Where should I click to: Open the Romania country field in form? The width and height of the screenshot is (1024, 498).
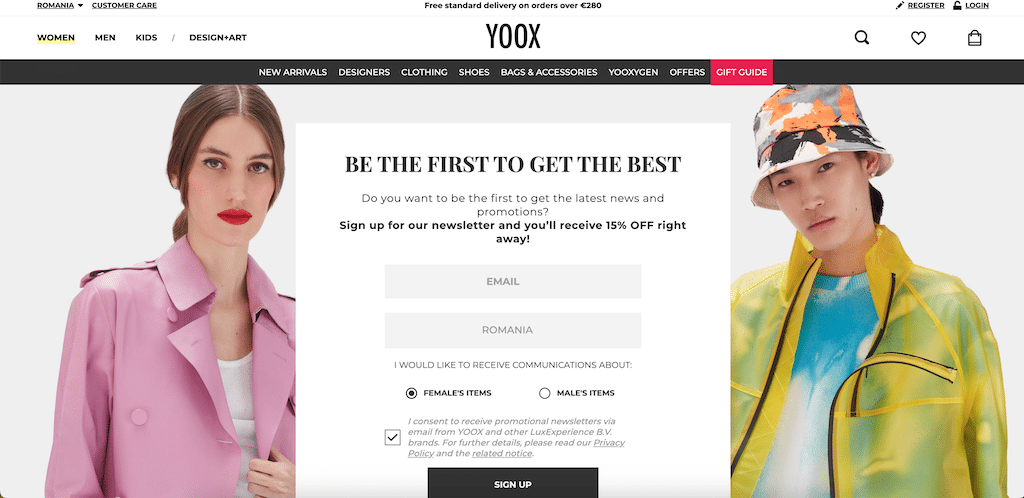(513, 330)
